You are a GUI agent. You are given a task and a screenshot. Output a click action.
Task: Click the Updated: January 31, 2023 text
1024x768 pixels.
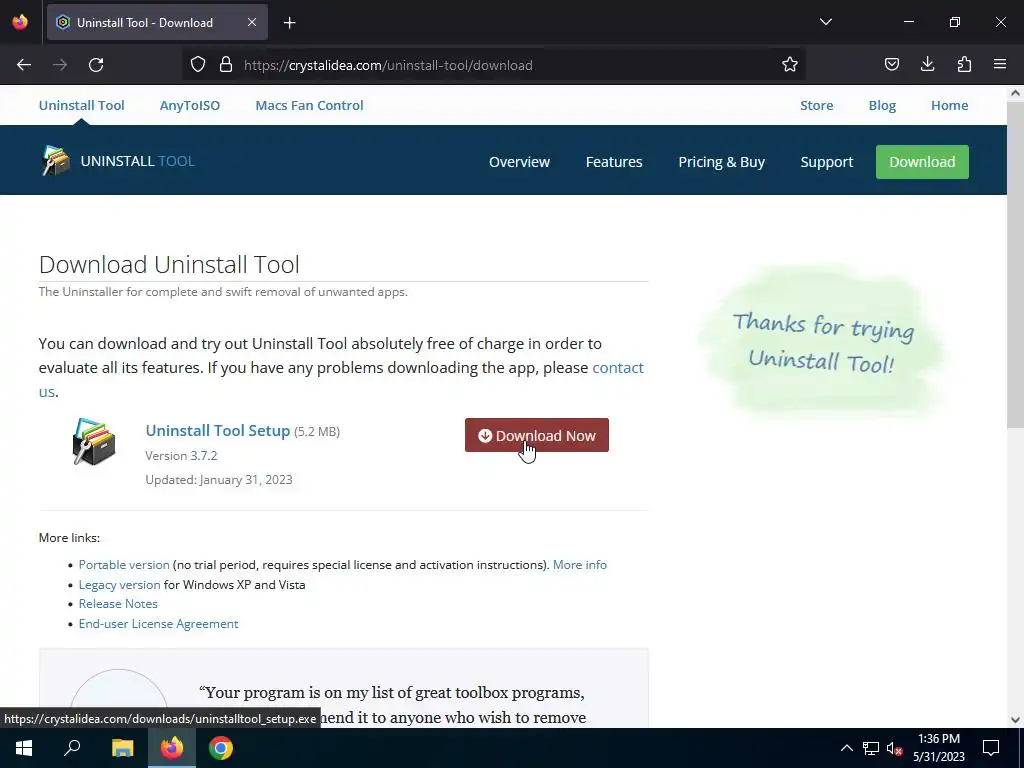tap(219, 479)
